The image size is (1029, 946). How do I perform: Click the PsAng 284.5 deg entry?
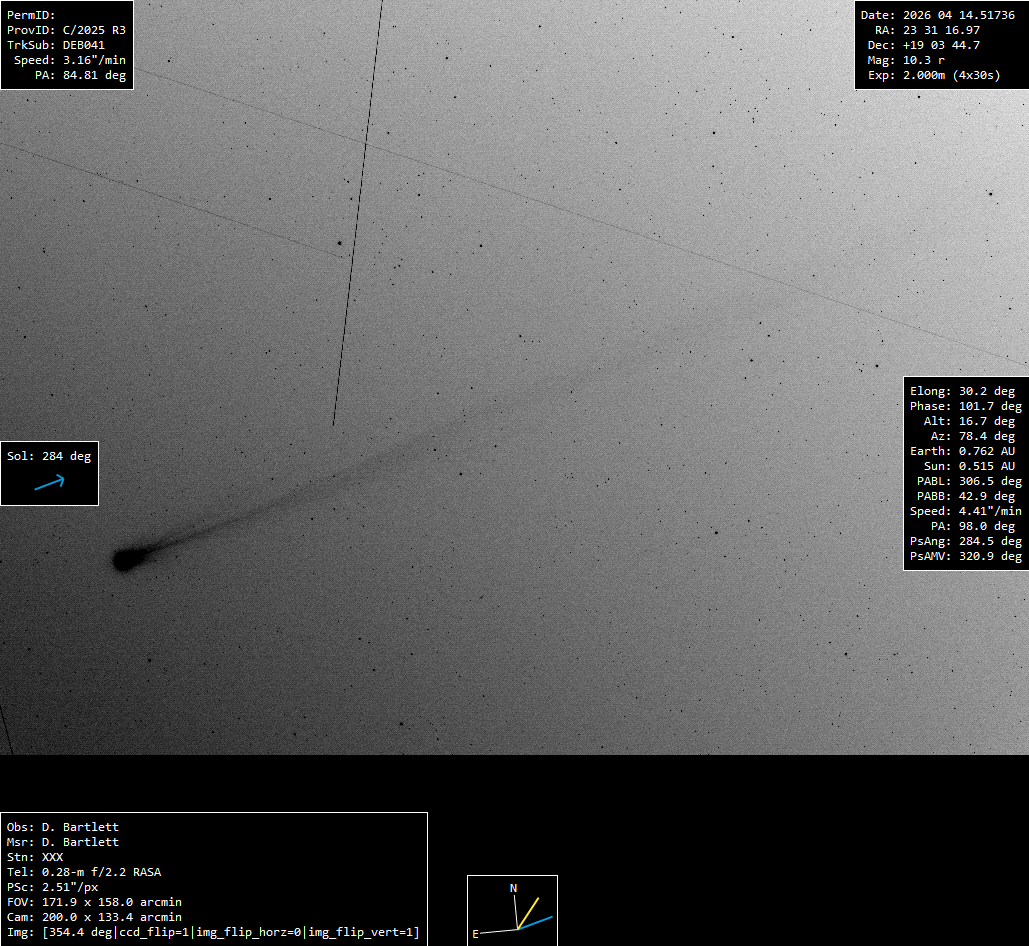click(x=966, y=541)
